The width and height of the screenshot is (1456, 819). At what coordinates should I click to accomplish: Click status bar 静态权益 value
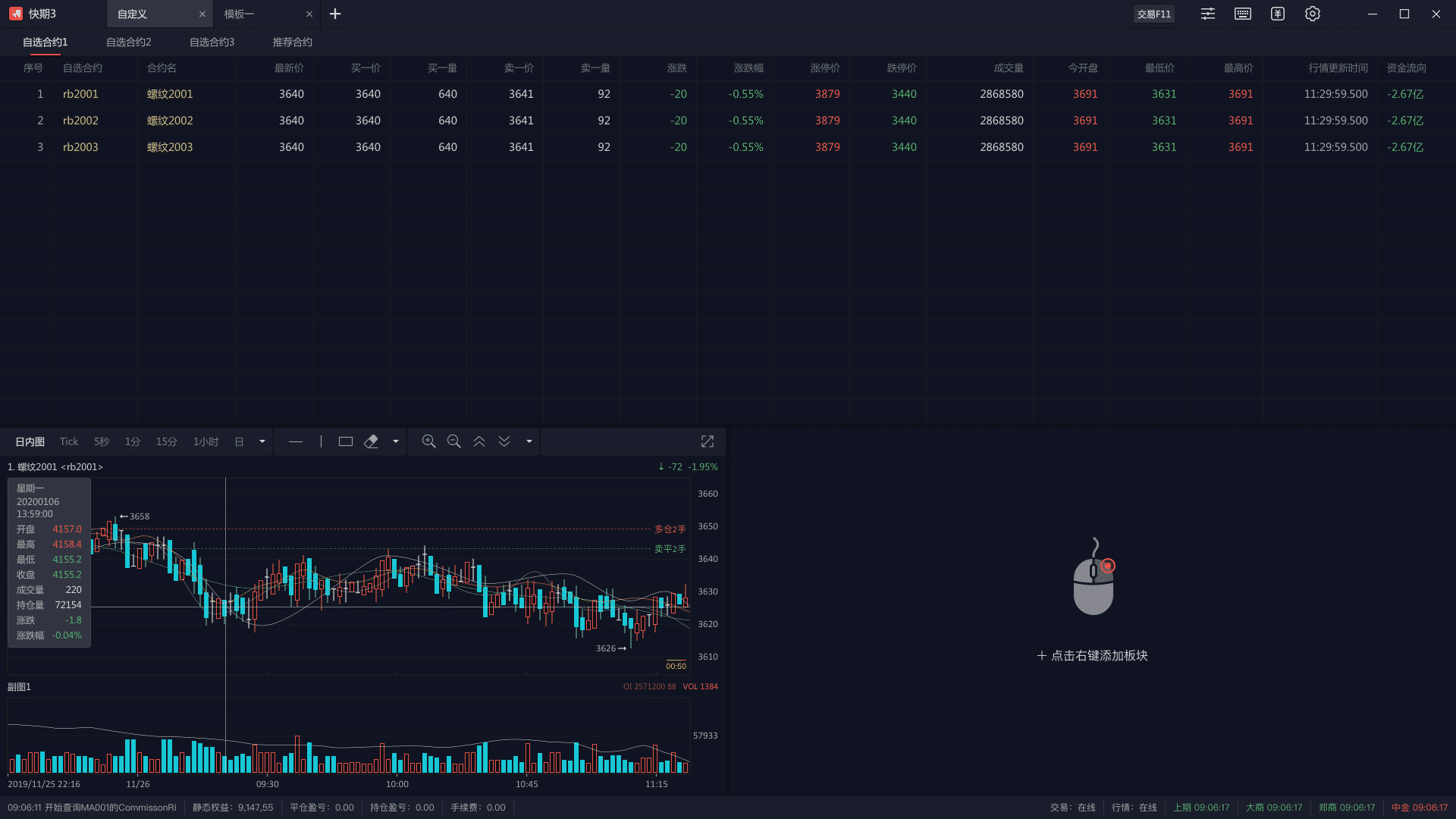[233, 808]
